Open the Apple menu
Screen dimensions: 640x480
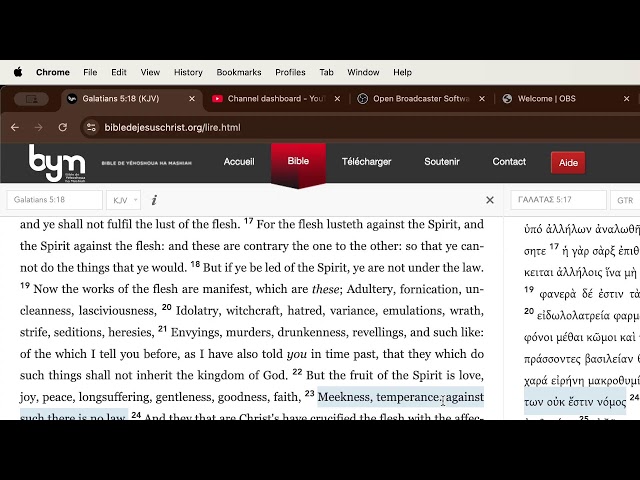tap(18, 72)
